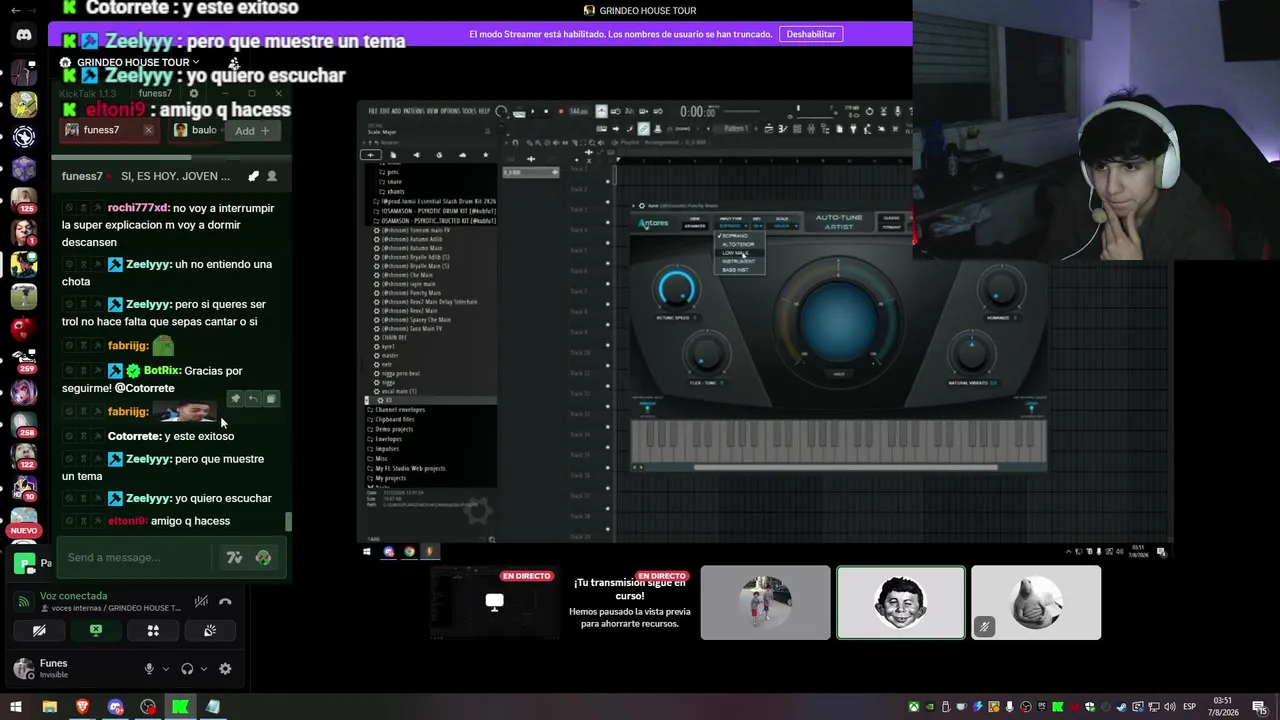Open the chatters user icon in KickTalk header
1280x720 pixels.
pos(271,176)
